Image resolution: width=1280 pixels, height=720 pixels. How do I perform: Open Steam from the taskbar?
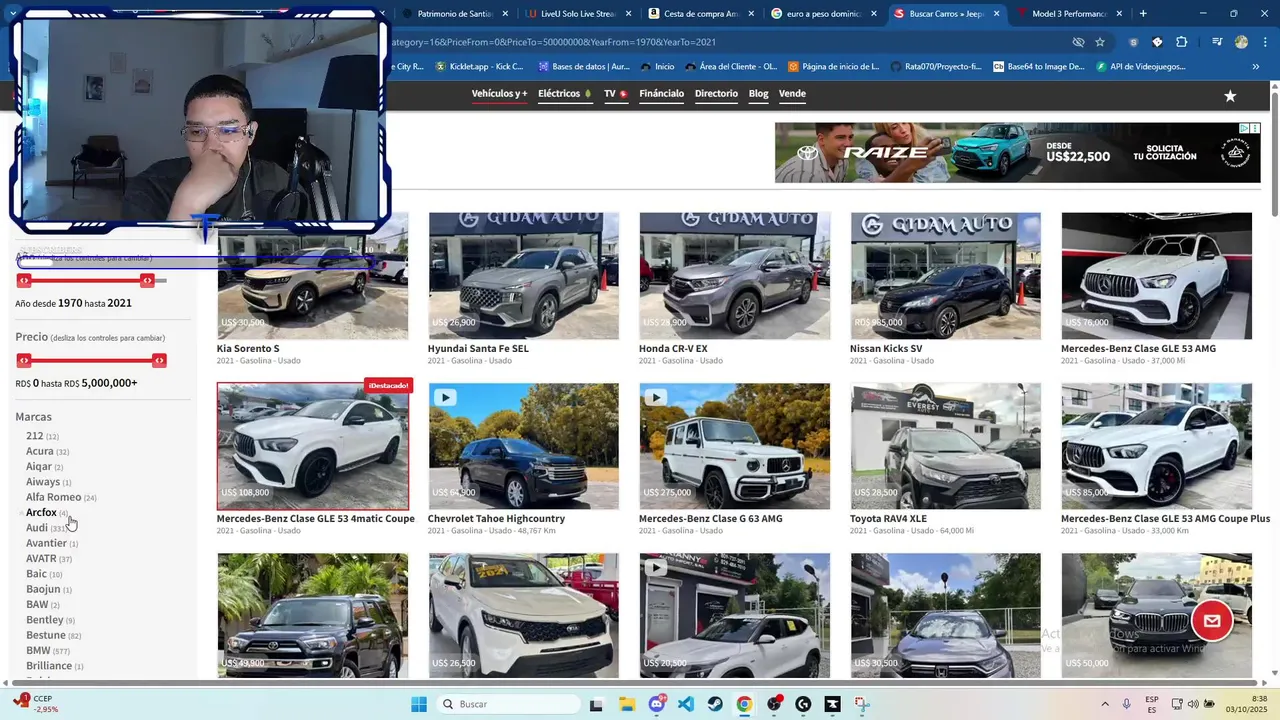[x=715, y=704]
